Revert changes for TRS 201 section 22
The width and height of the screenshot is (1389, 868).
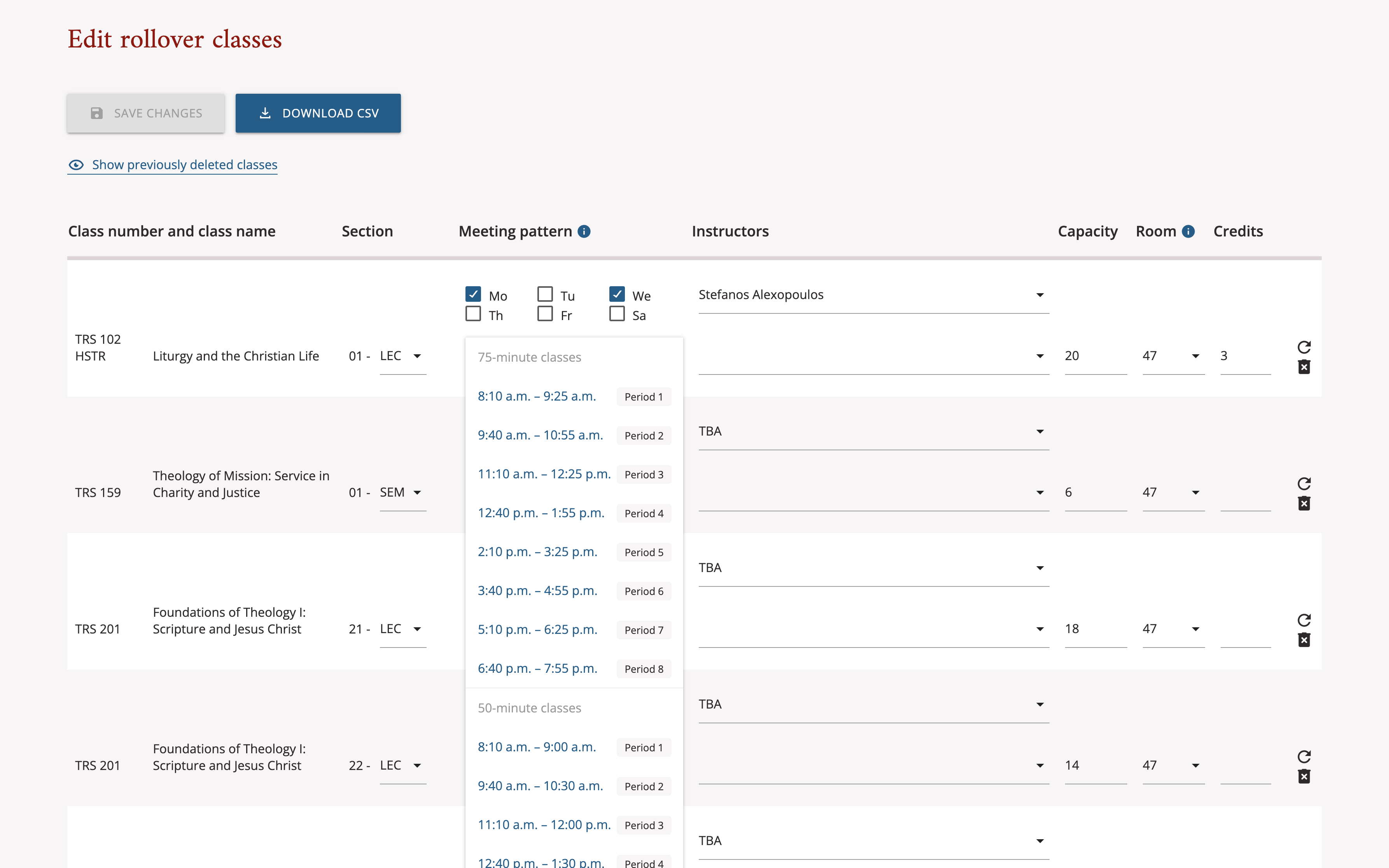pos(1303,757)
